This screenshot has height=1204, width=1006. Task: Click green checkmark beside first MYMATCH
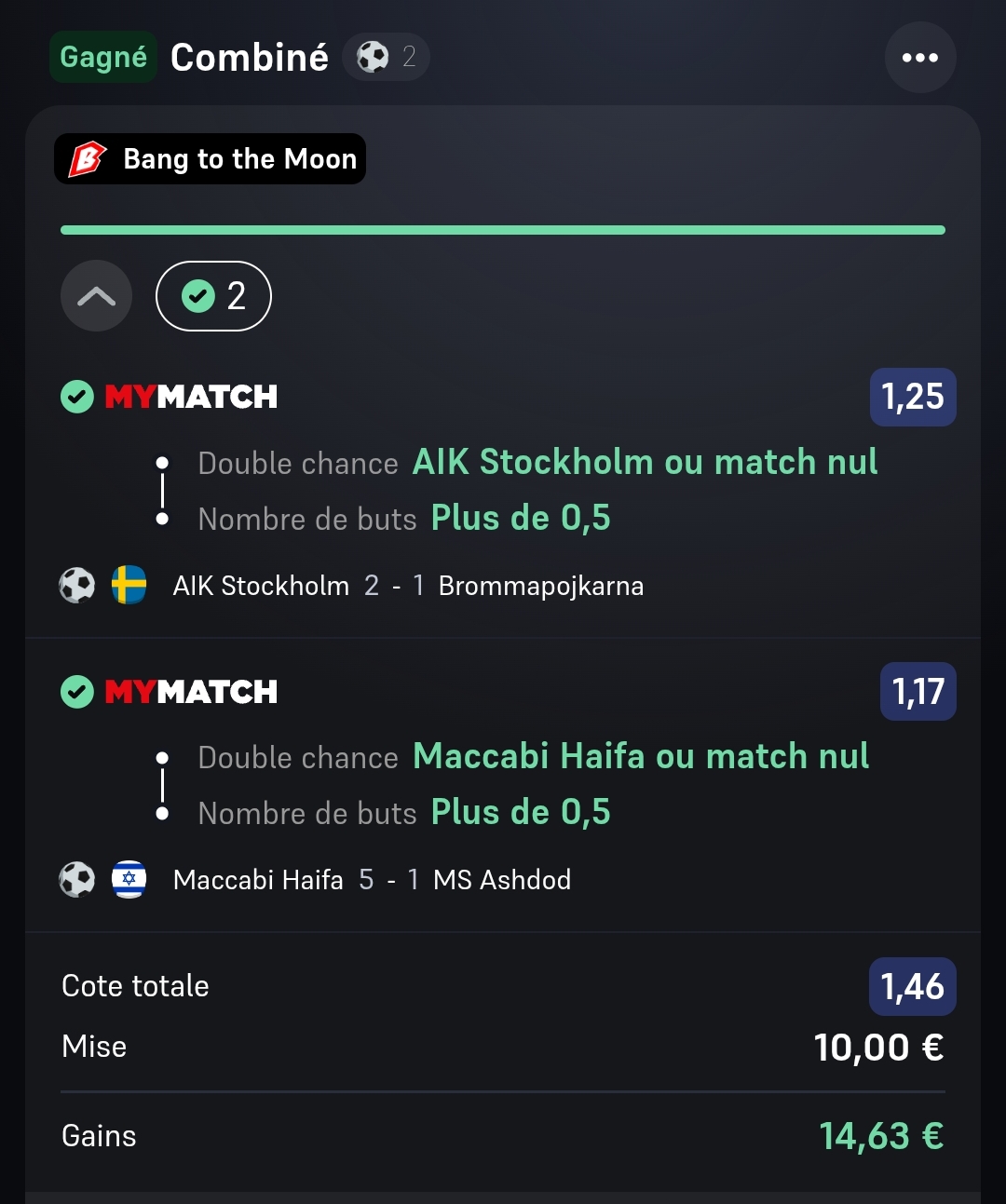pos(77,398)
